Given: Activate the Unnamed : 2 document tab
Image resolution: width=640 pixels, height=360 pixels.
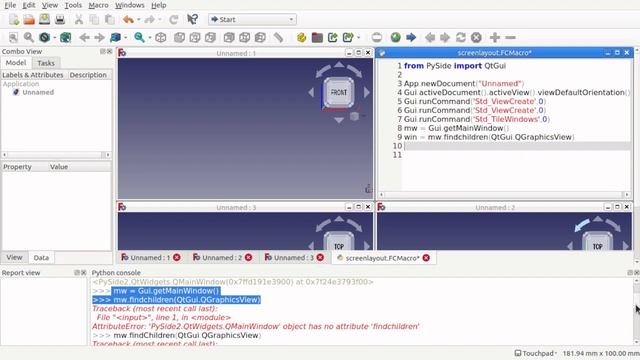Looking at the screenshot, I should [222, 258].
